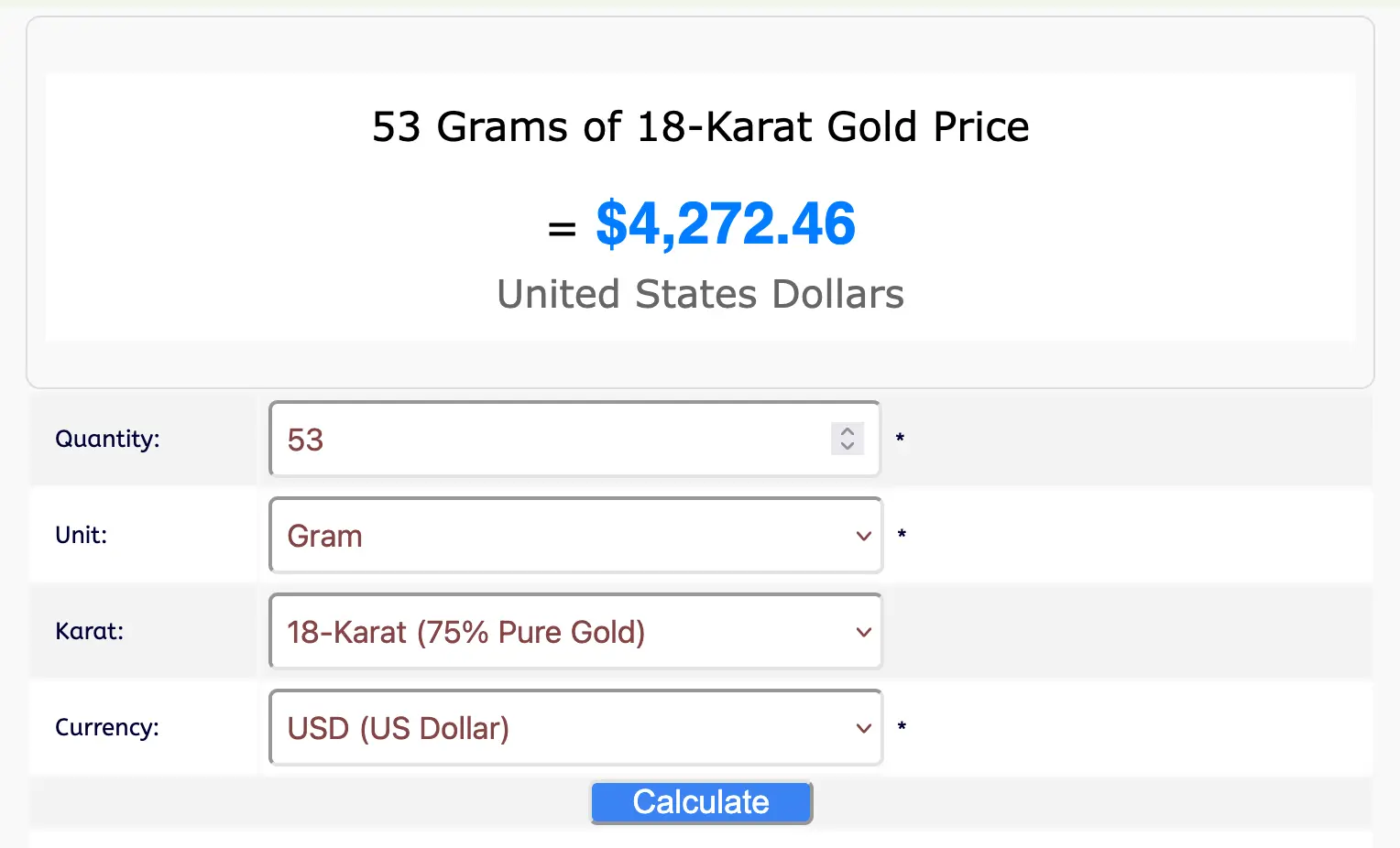The width and height of the screenshot is (1400, 848).
Task: Click the Unit dropdown chevron arrow
Action: click(863, 536)
